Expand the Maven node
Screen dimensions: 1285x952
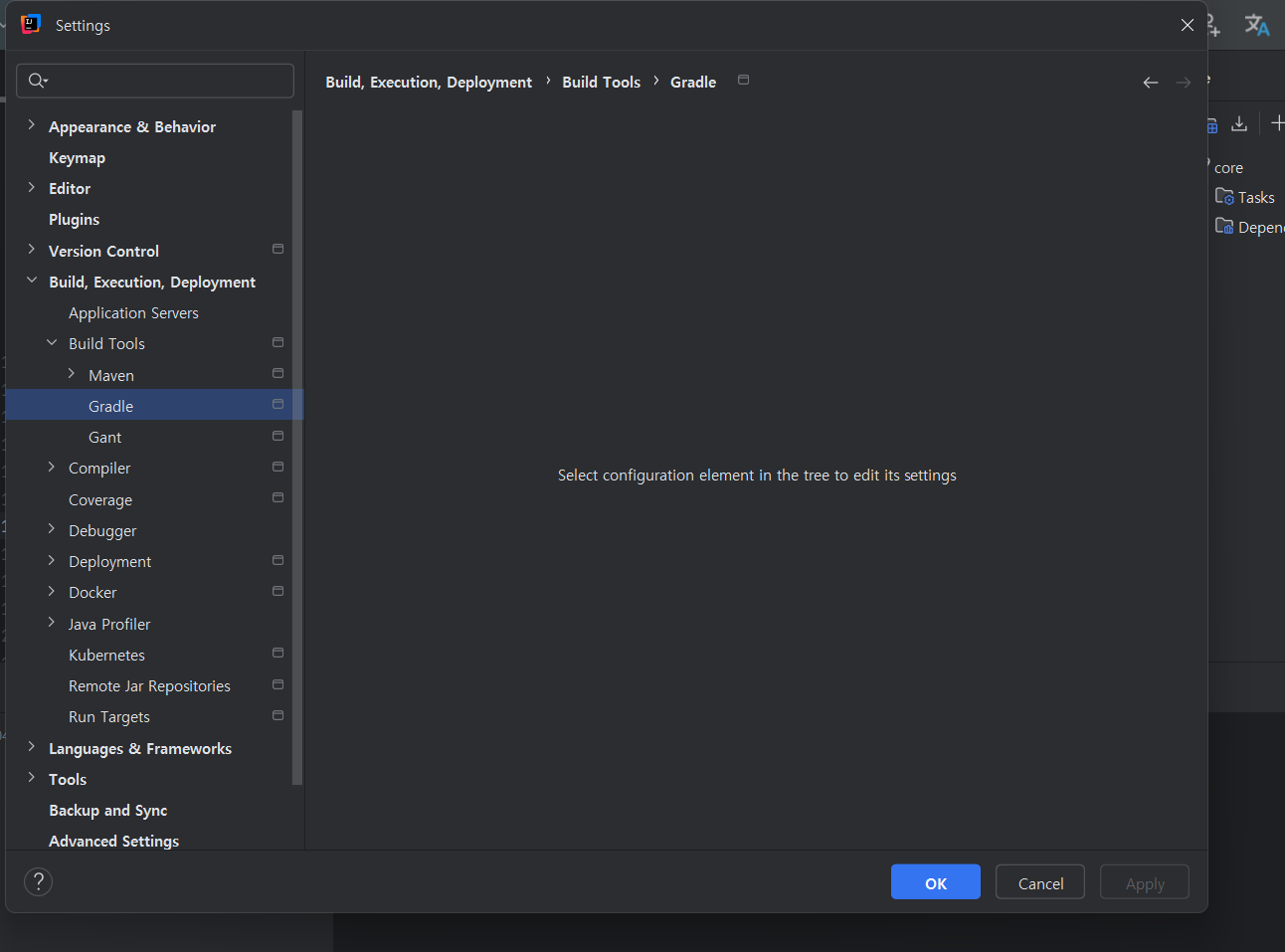pos(72,374)
